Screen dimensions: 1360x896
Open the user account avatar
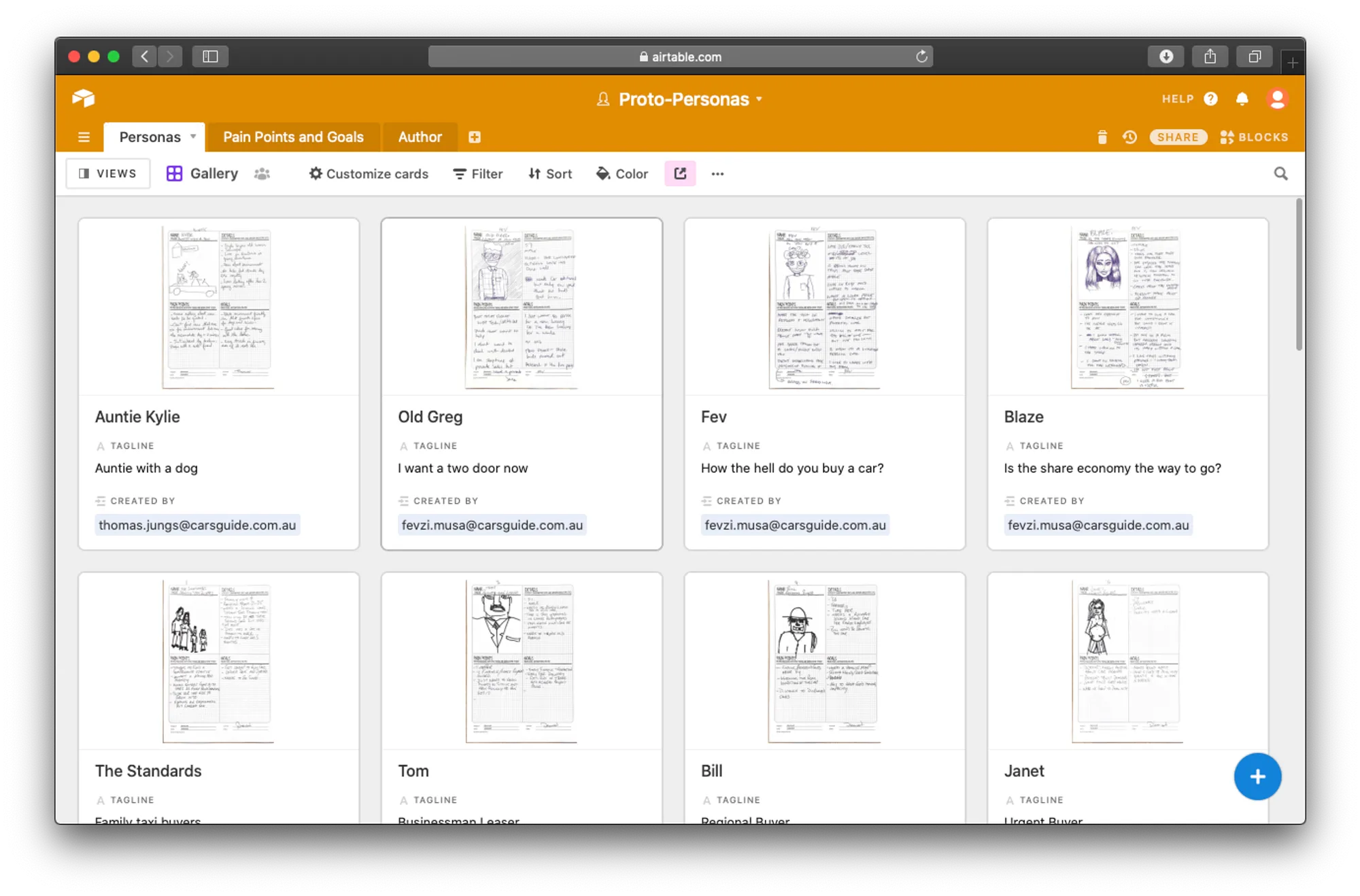pos(1277,99)
